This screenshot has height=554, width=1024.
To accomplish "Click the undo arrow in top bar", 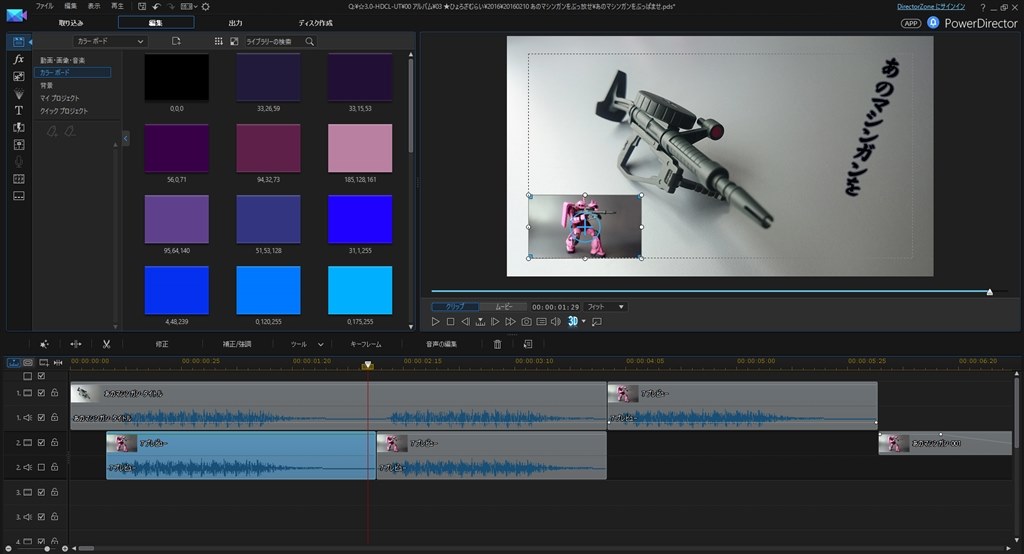I will click(x=157, y=6).
